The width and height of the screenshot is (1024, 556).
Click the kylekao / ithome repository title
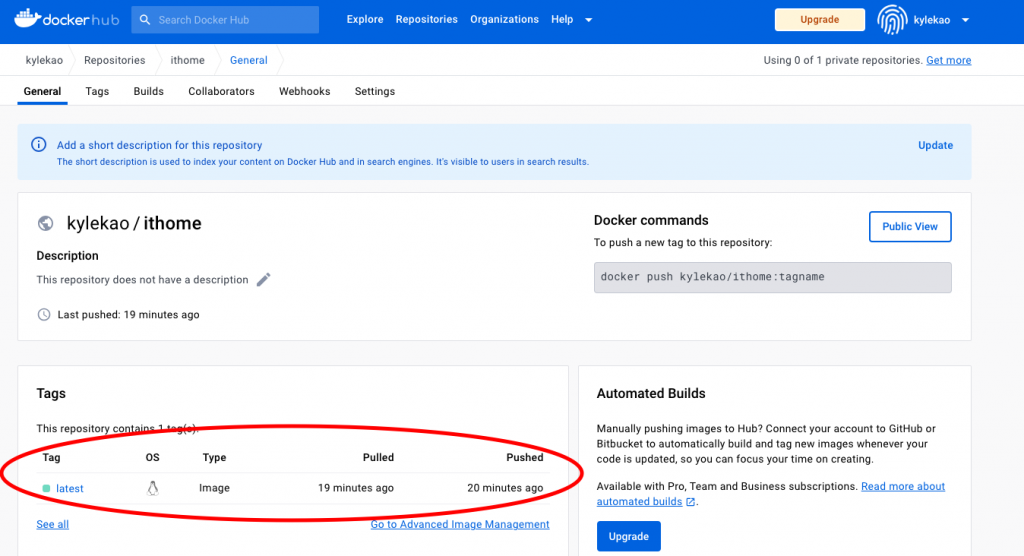pyautogui.click(x=134, y=223)
